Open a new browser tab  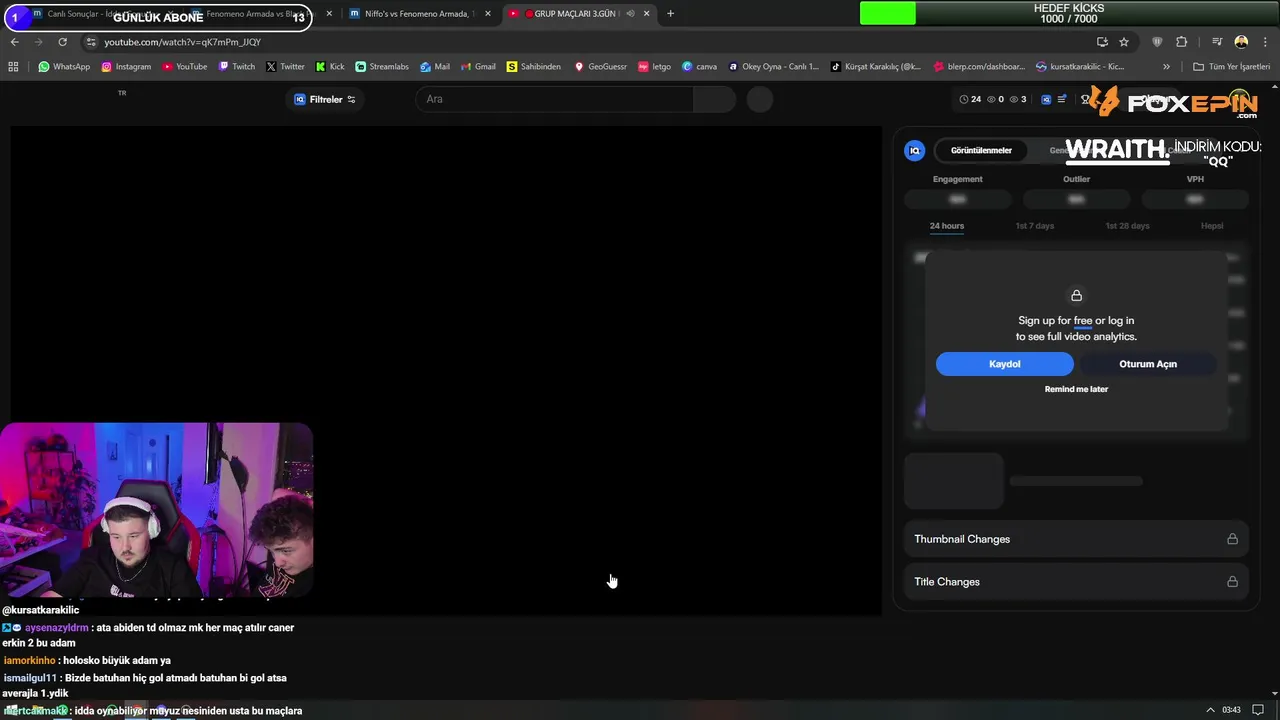click(670, 14)
